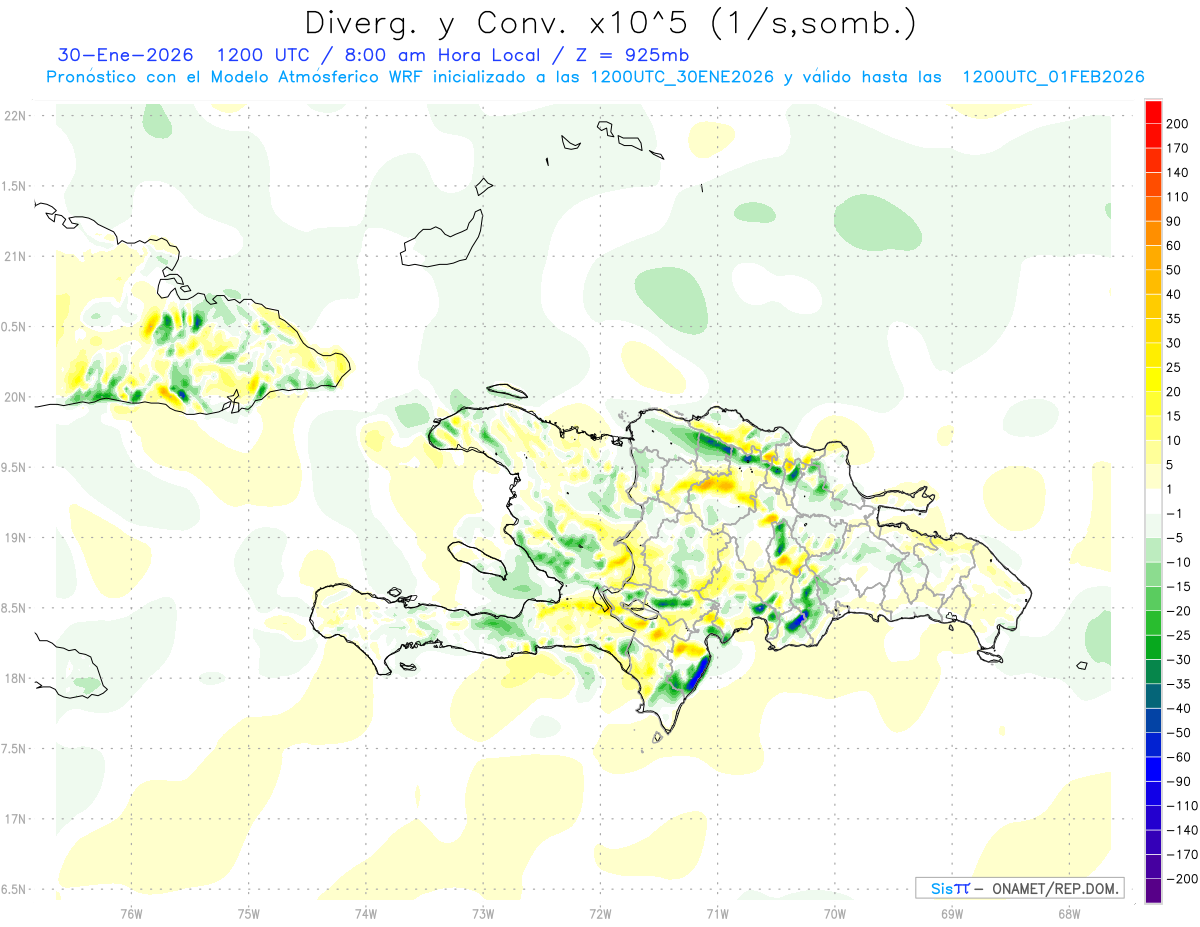This screenshot has width=1200, height=927.
Task: Click the longitude label '75W'
Action: tap(248, 912)
